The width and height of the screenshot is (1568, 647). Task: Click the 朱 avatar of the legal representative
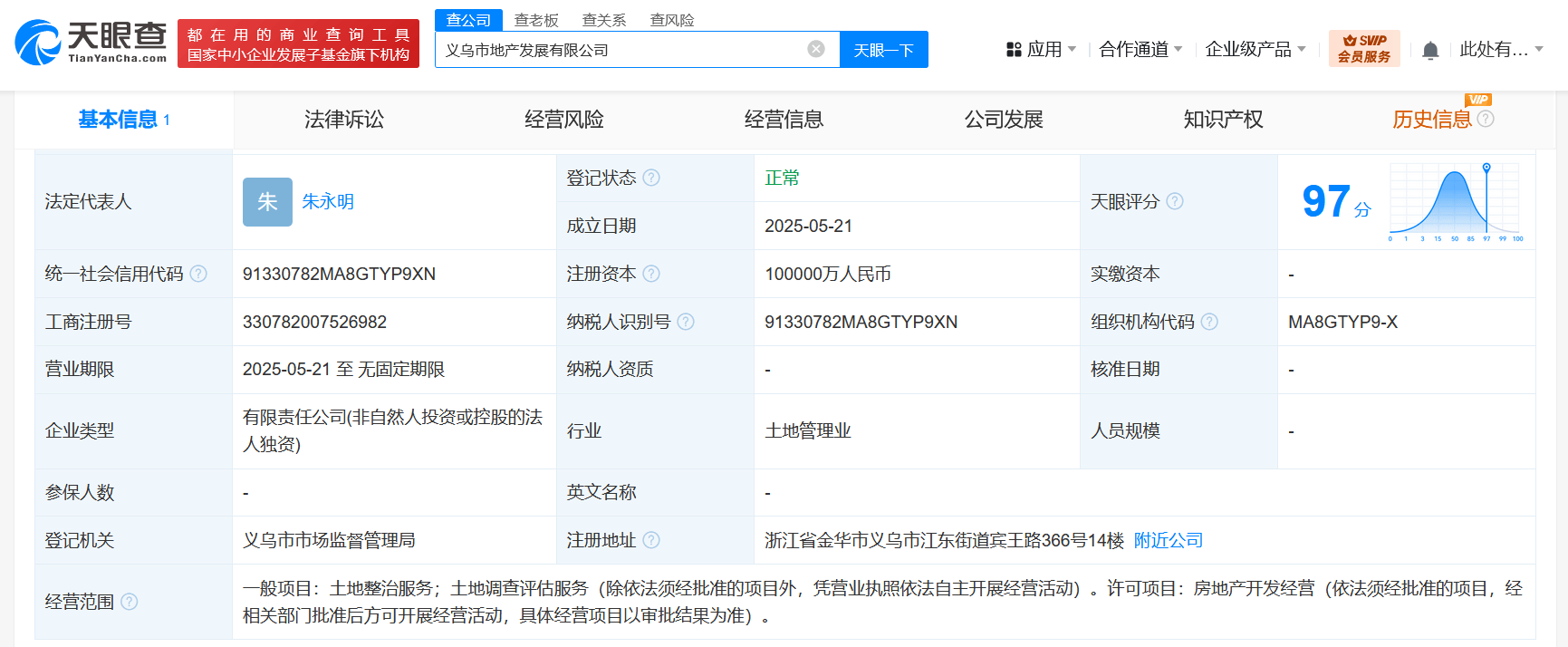tap(267, 201)
